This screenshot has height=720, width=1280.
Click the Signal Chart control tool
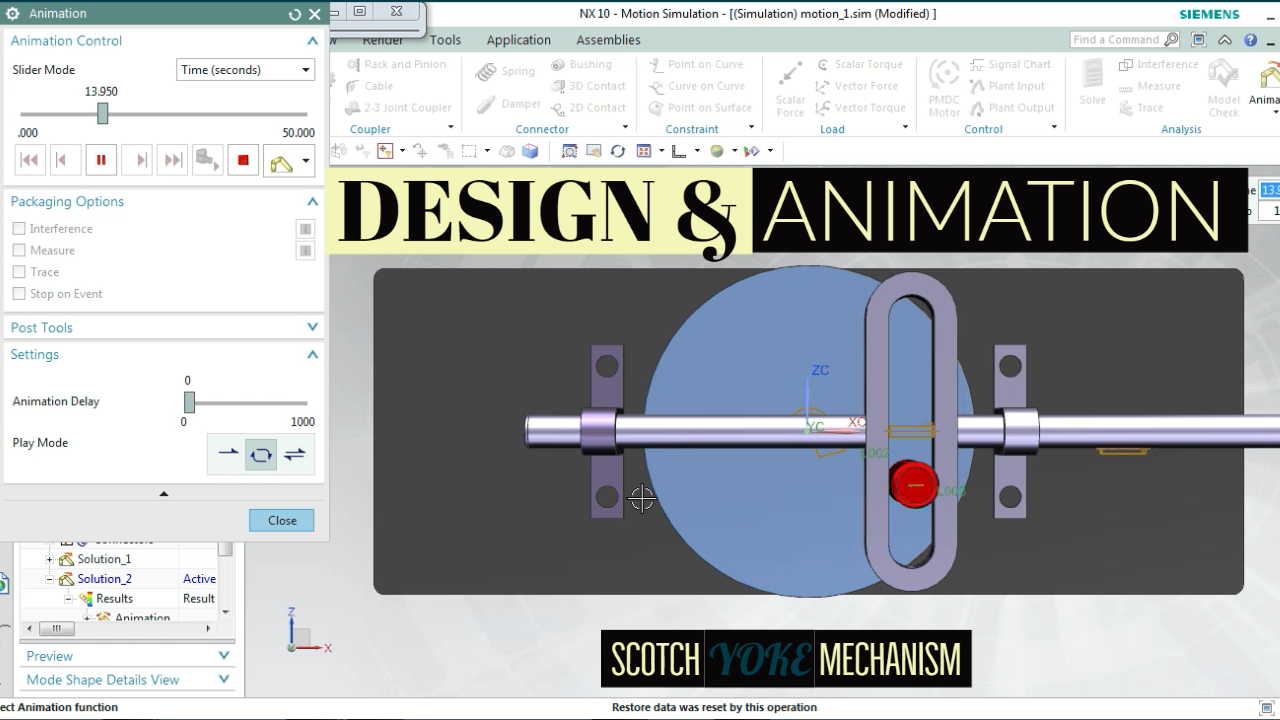point(1010,64)
